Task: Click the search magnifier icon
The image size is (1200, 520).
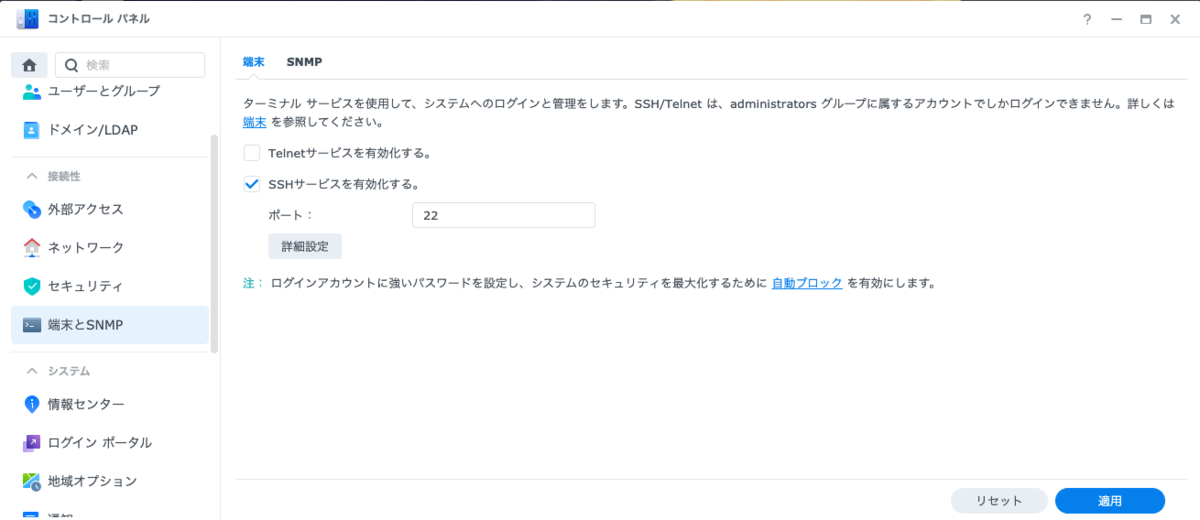Action: click(x=71, y=65)
